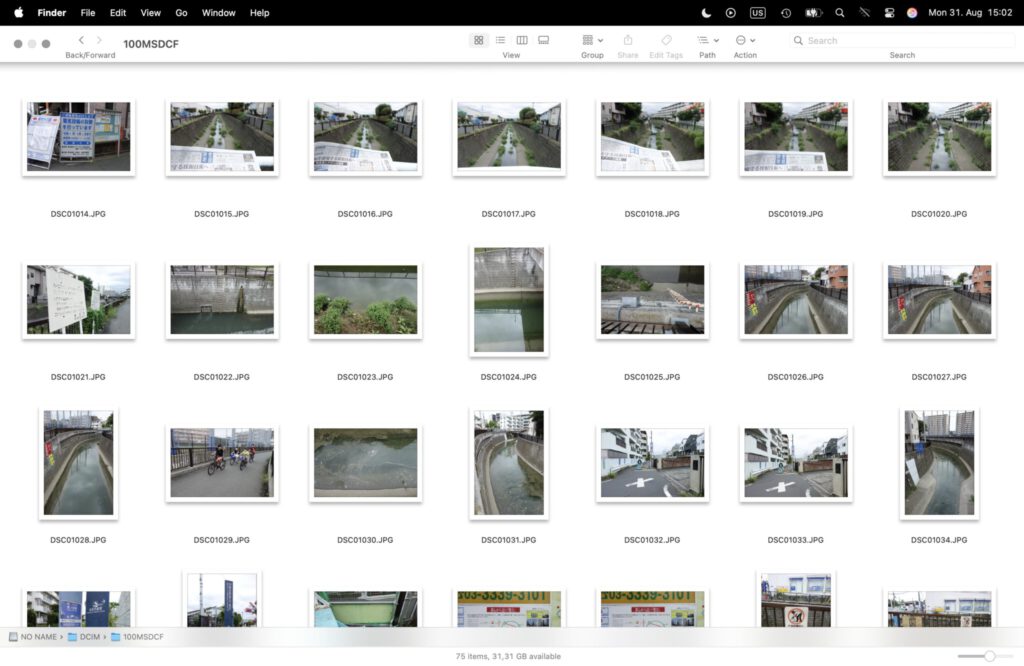Open Control Center icon
The height and width of the screenshot is (666, 1024).
click(889, 12)
